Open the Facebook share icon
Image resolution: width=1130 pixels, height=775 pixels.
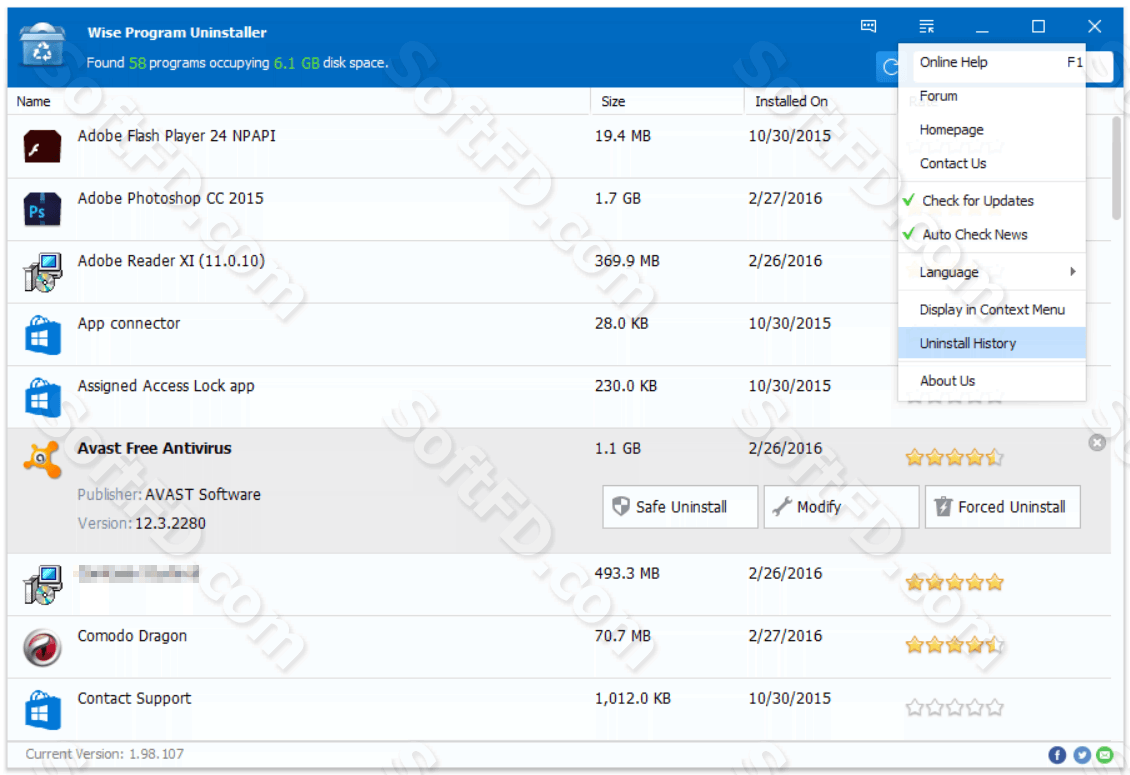pos(1056,755)
